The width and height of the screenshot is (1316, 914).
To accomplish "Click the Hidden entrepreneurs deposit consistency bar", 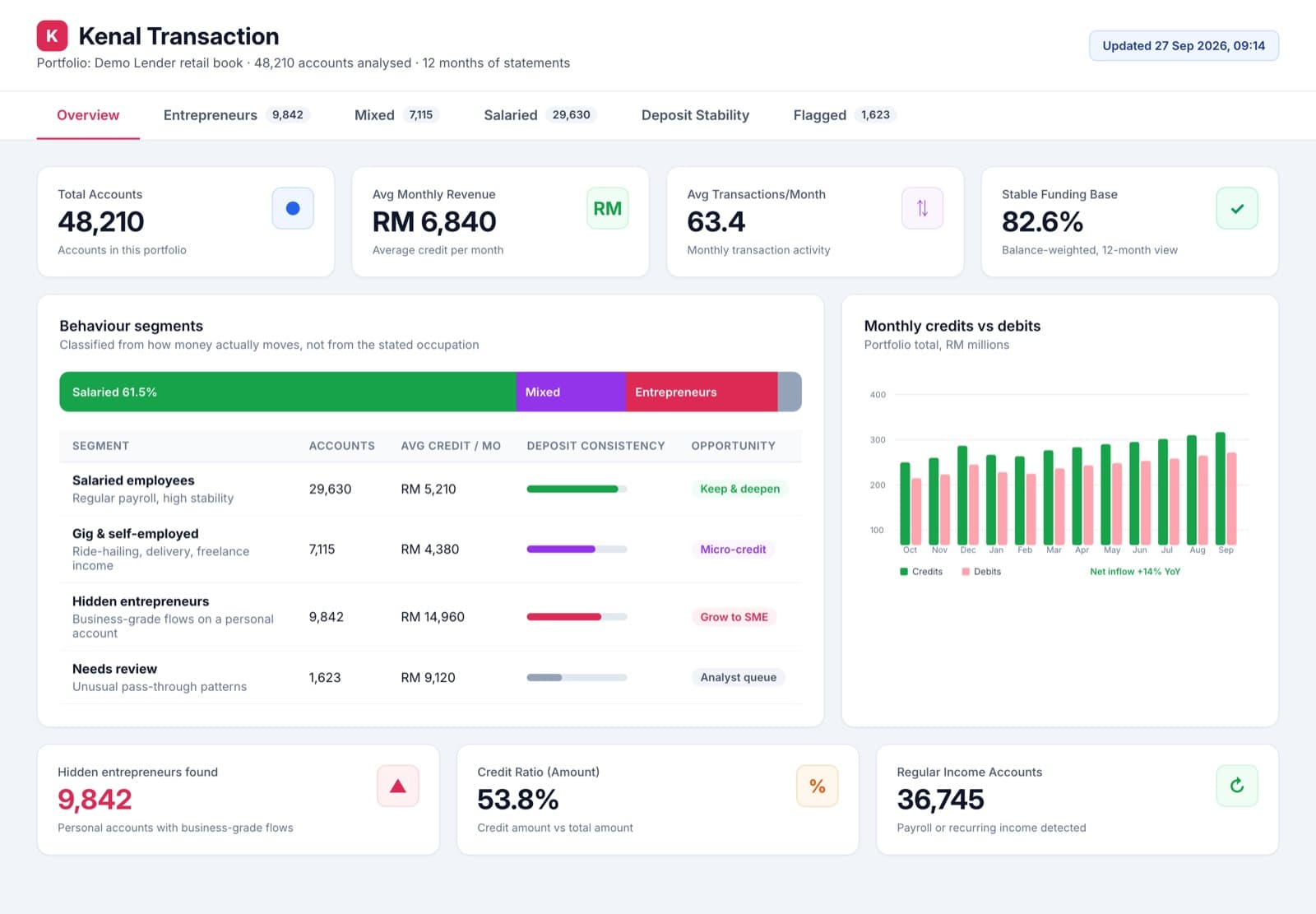I will [x=577, y=617].
